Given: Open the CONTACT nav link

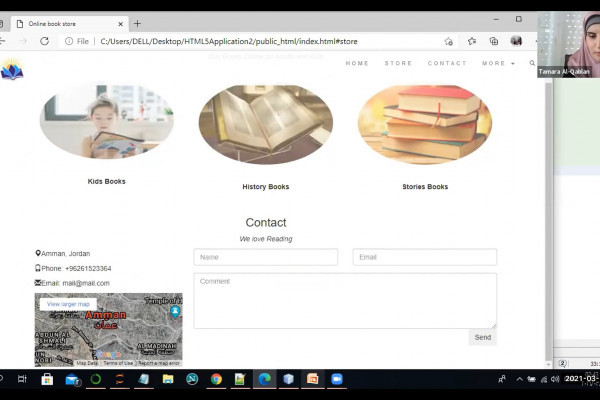Looking at the screenshot, I should click(x=447, y=63).
